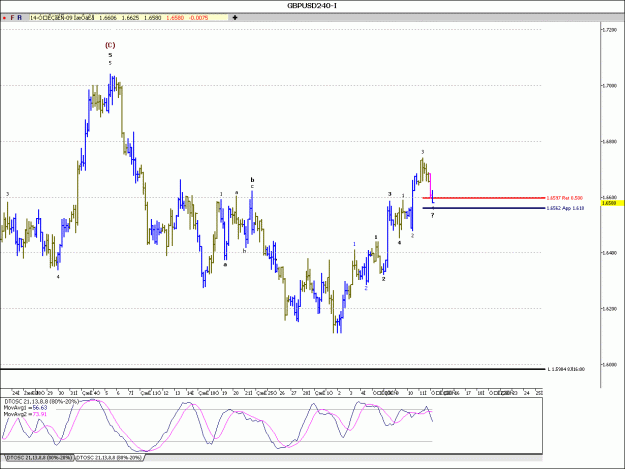Select the second DTOSC 21.13.8.8 tab
The width and height of the screenshot is (625, 469).
pyautogui.click(x=108, y=458)
